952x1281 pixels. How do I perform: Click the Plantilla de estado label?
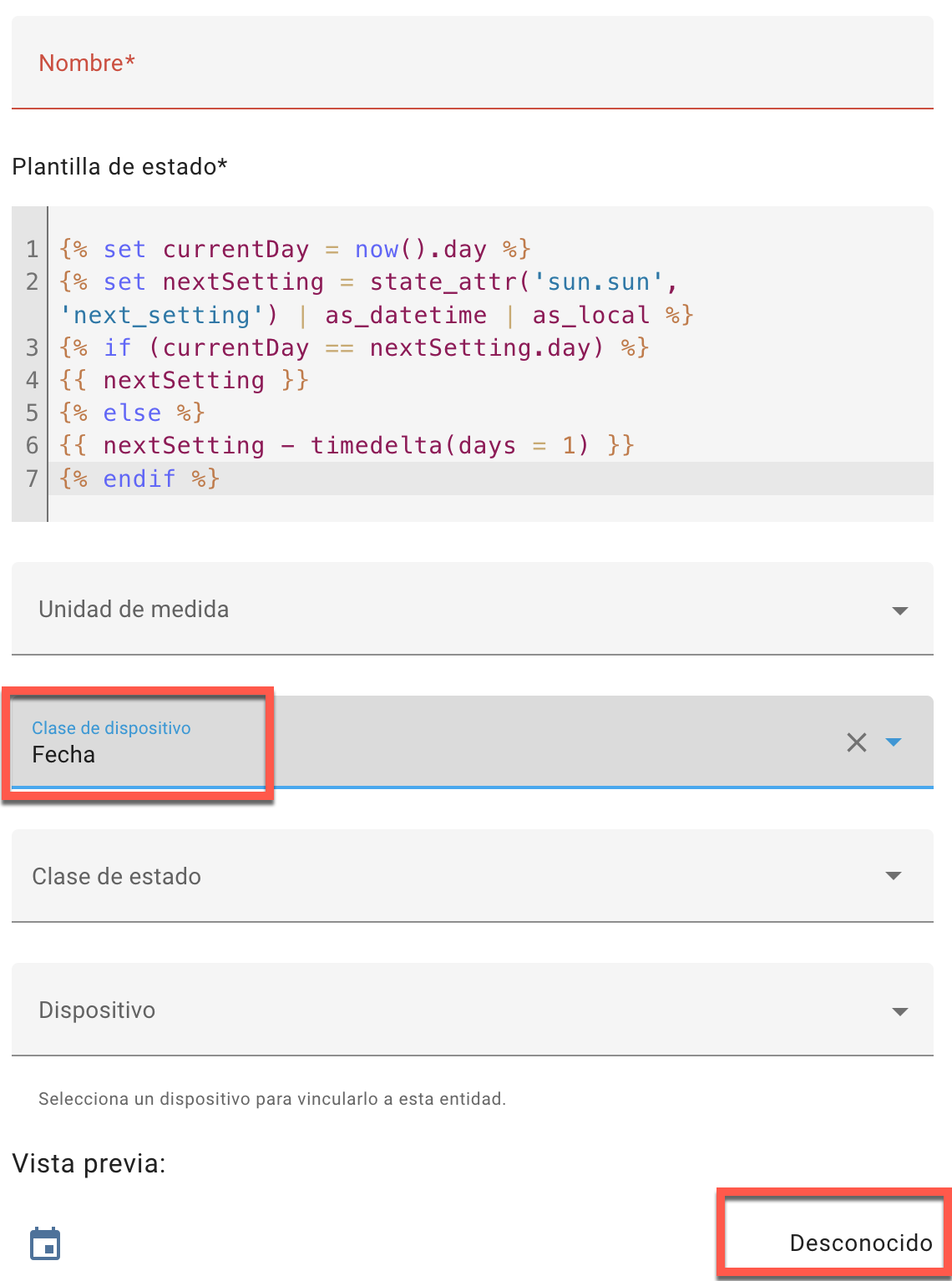point(119,167)
